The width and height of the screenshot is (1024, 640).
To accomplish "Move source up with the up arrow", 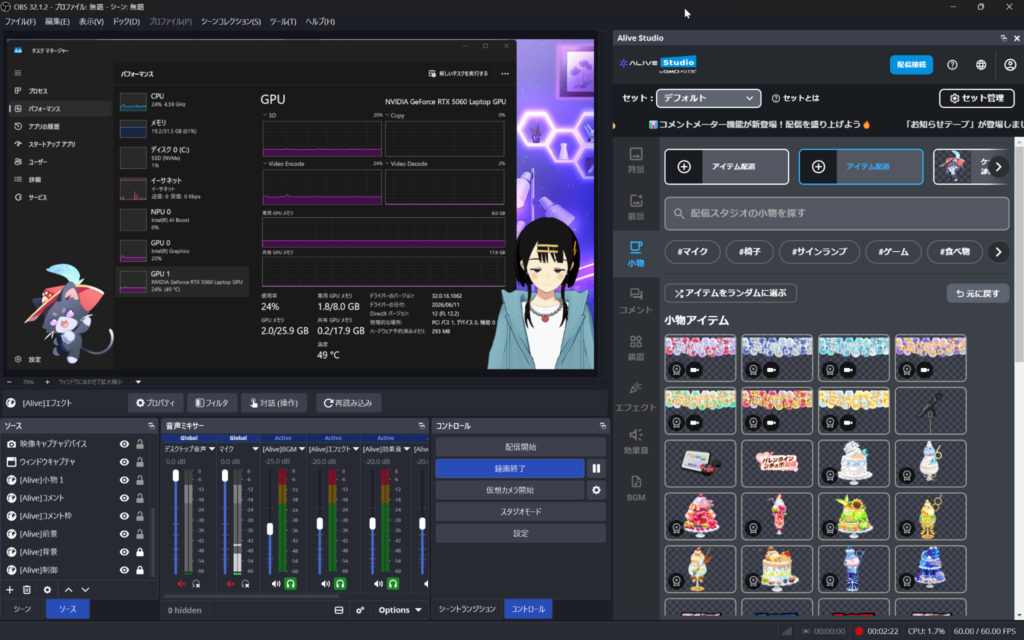I will 69,590.
